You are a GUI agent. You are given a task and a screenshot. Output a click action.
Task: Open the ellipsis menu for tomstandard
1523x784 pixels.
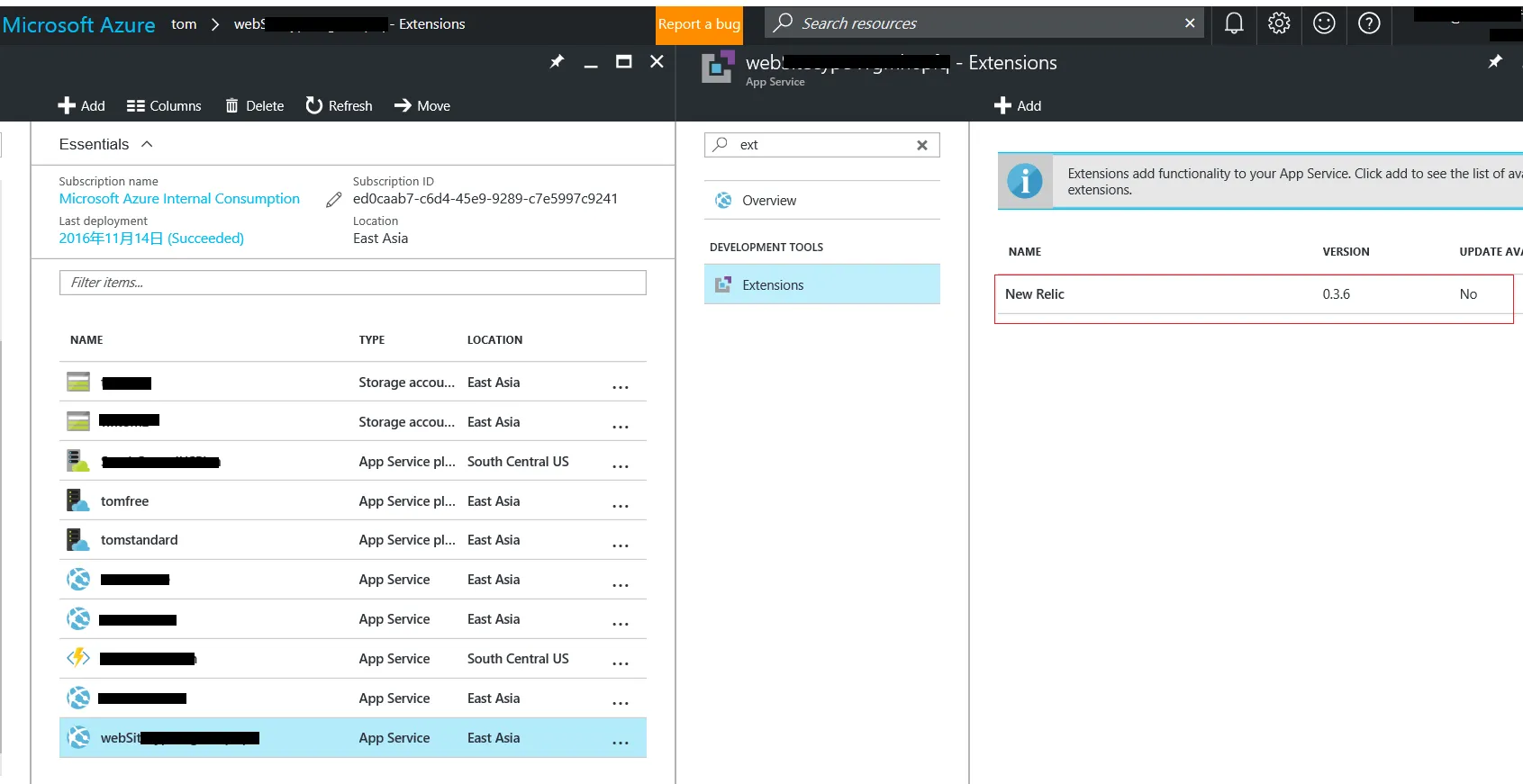pyautogui.click(x=621, y=545)
